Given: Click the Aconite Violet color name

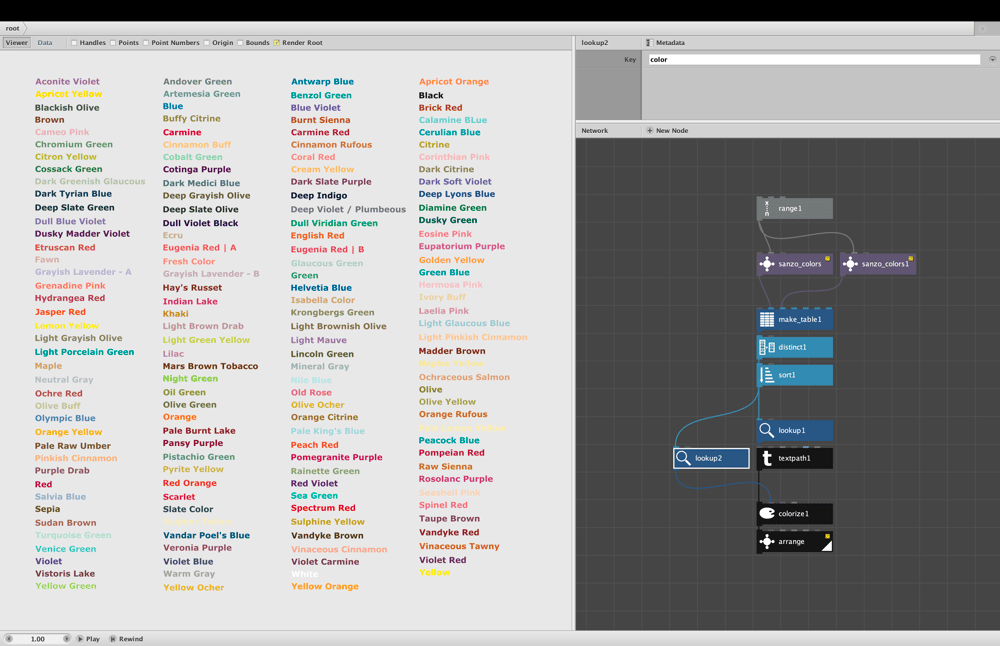Looking at the screenshot, I should point(68,82).
